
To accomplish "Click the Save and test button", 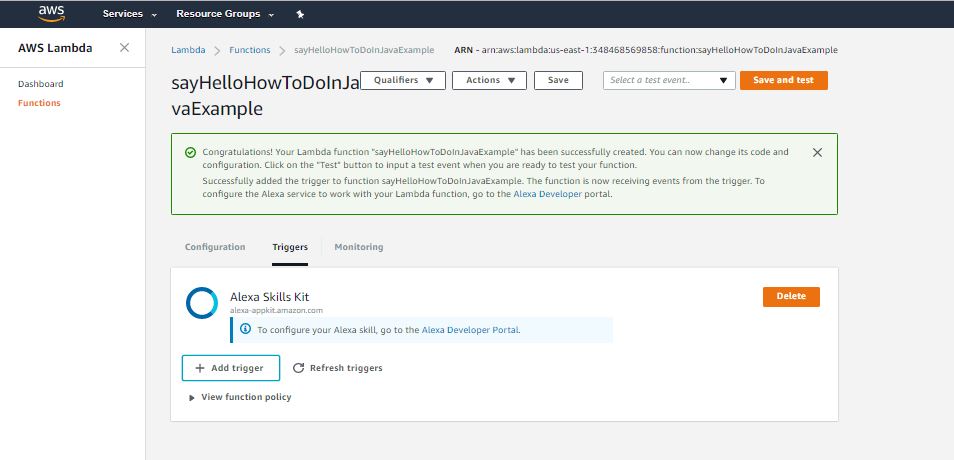I will [784, 80].
